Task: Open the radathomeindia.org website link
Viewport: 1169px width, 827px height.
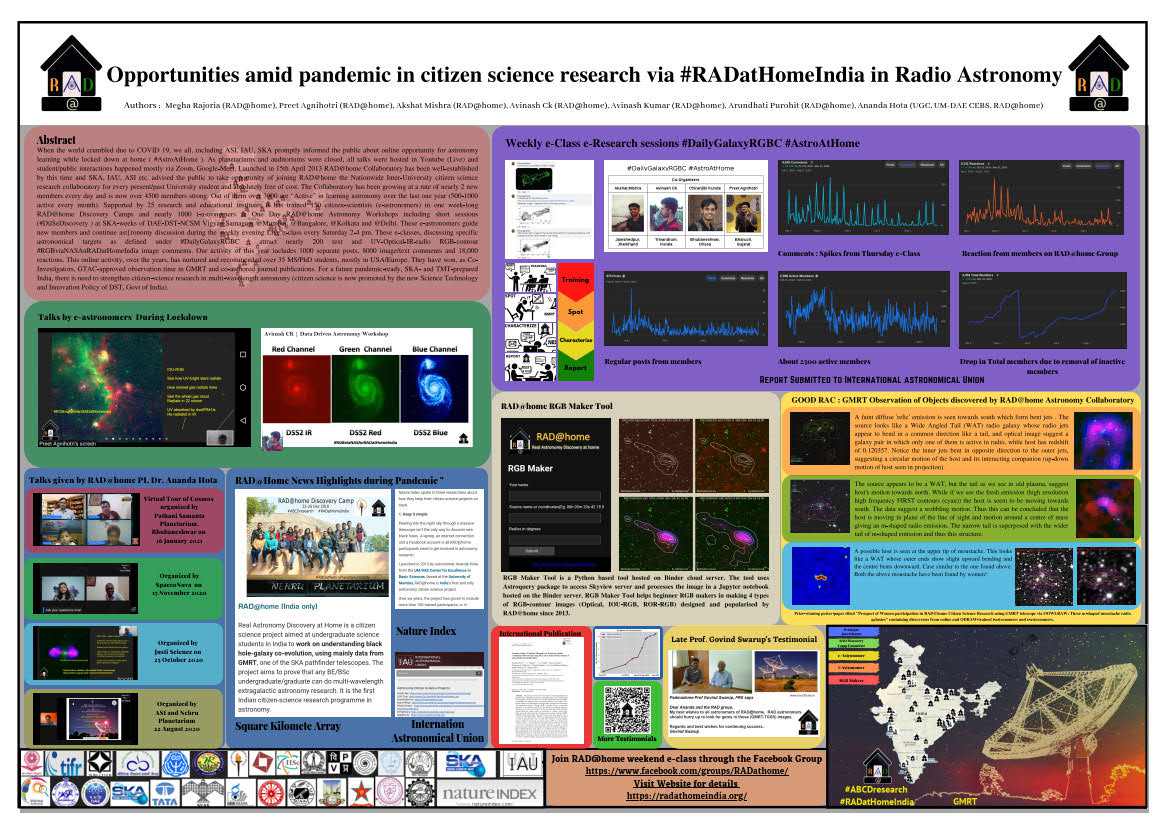Action: (x=686, y=796)
